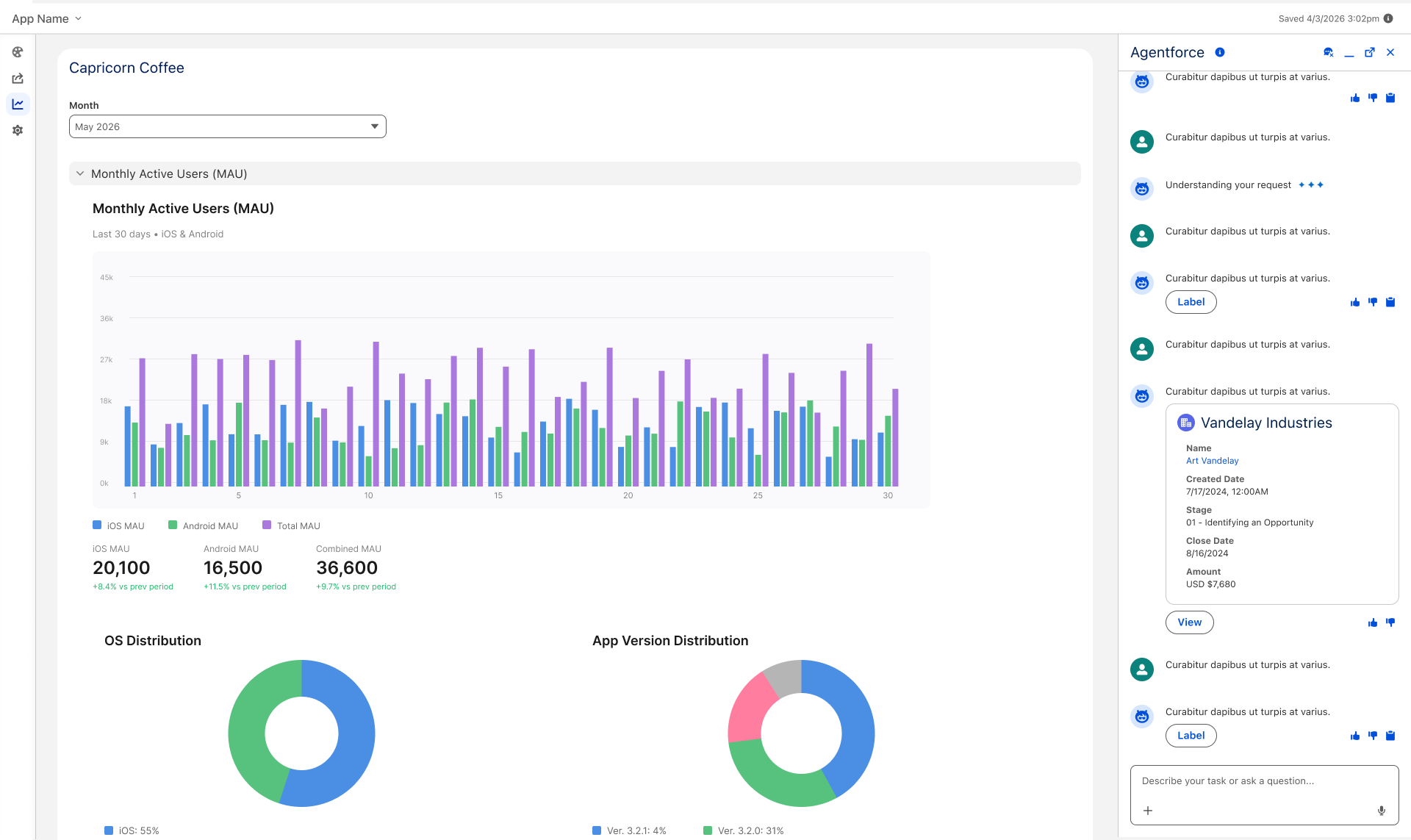1411x840 pixels.
Task: Open the Month dropdown showing May 2026
Action: click(x=228, y=126)
